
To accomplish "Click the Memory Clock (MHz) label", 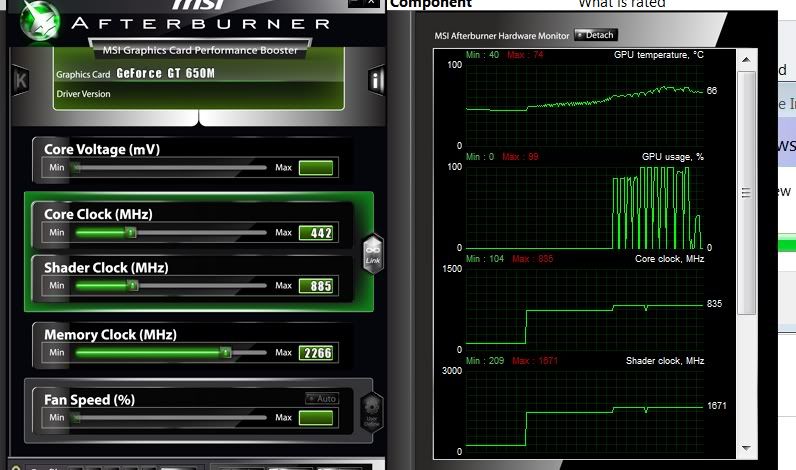I will tap(110, 334).
